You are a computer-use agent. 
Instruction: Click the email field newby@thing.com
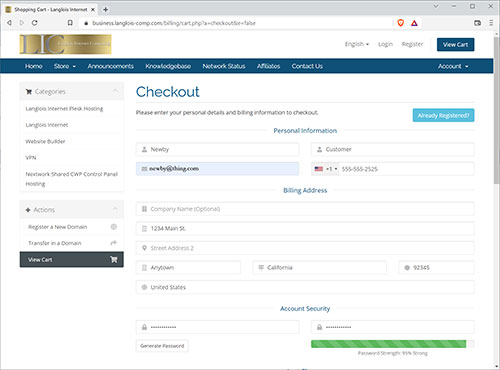(x=217, y=169)
